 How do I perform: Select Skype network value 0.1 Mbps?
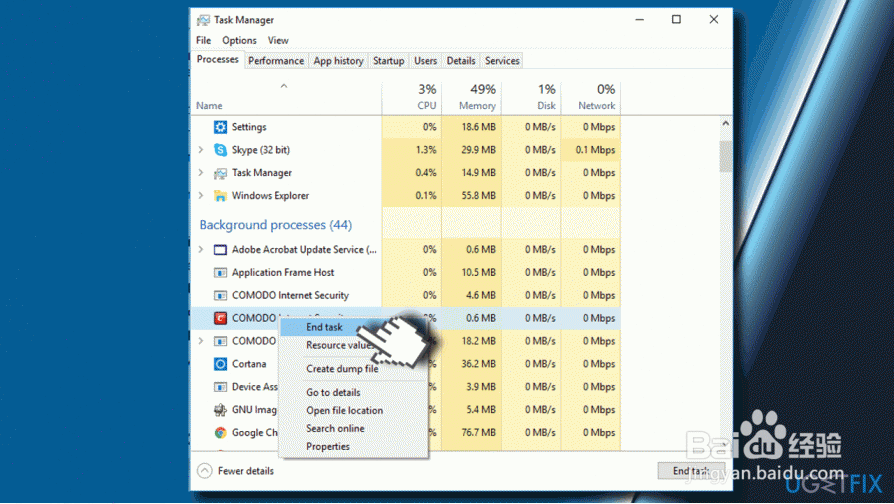coord(595,150)
